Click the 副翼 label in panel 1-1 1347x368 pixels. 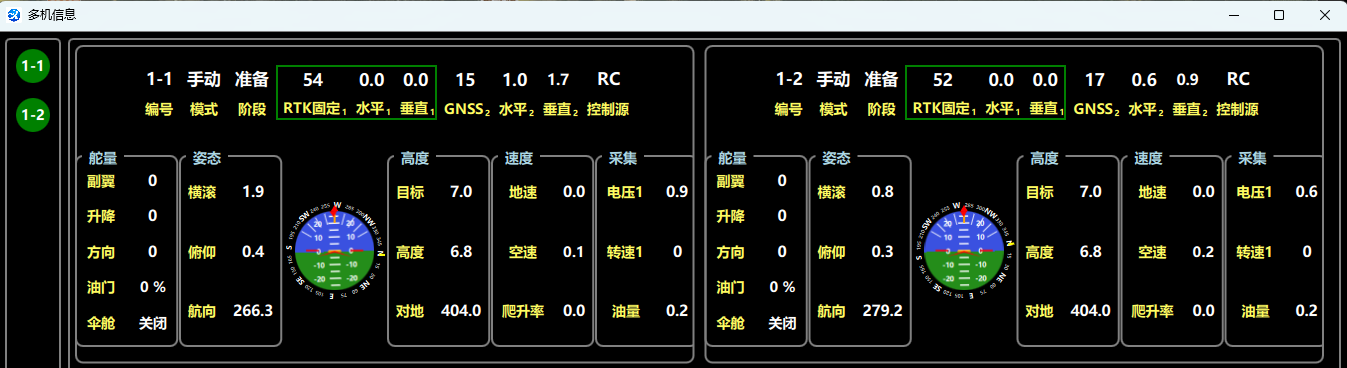tap(102, 181)
